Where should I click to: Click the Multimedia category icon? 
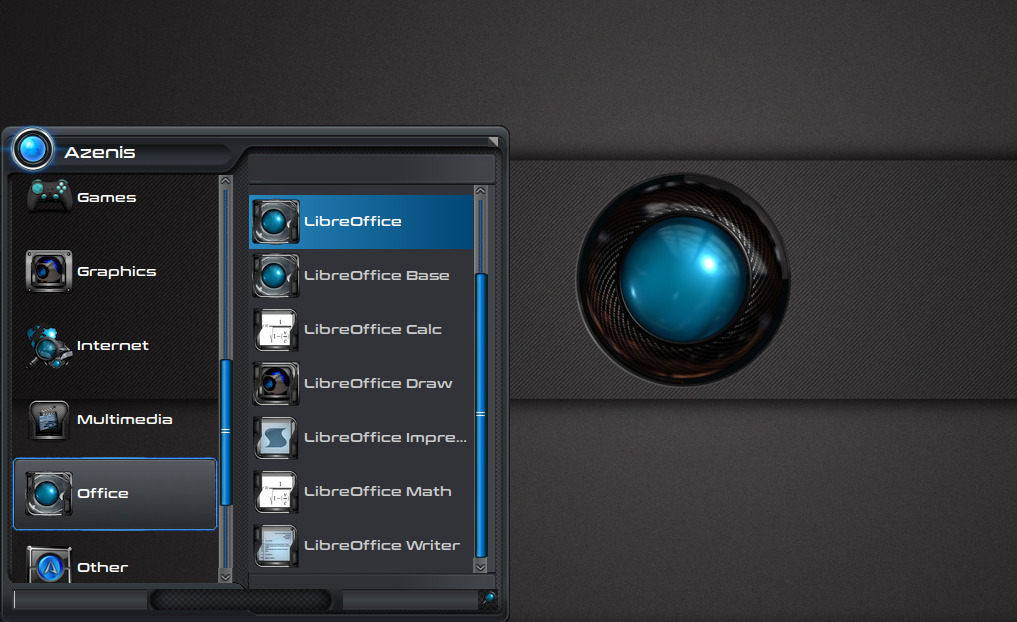48,420
